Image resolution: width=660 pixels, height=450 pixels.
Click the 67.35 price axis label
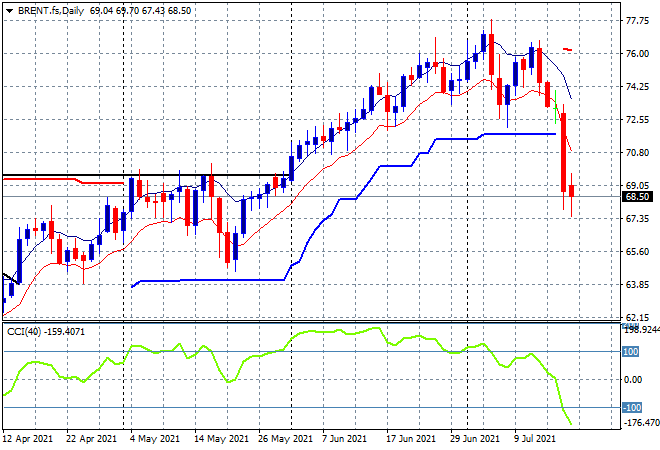[x=637, y=218]
